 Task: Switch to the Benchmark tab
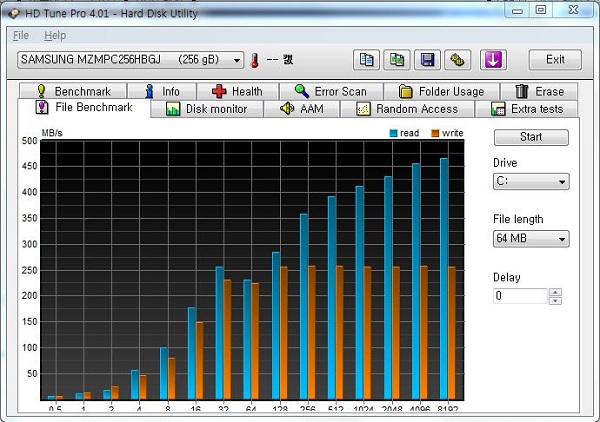point(73,91)
